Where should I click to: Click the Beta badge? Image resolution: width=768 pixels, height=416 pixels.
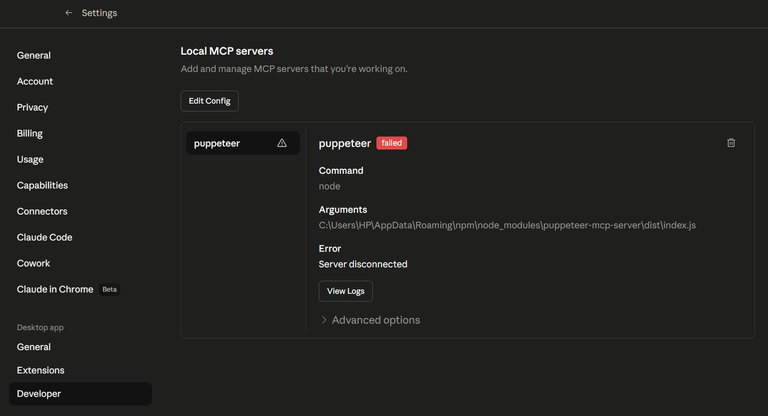(x=109, y=290)
